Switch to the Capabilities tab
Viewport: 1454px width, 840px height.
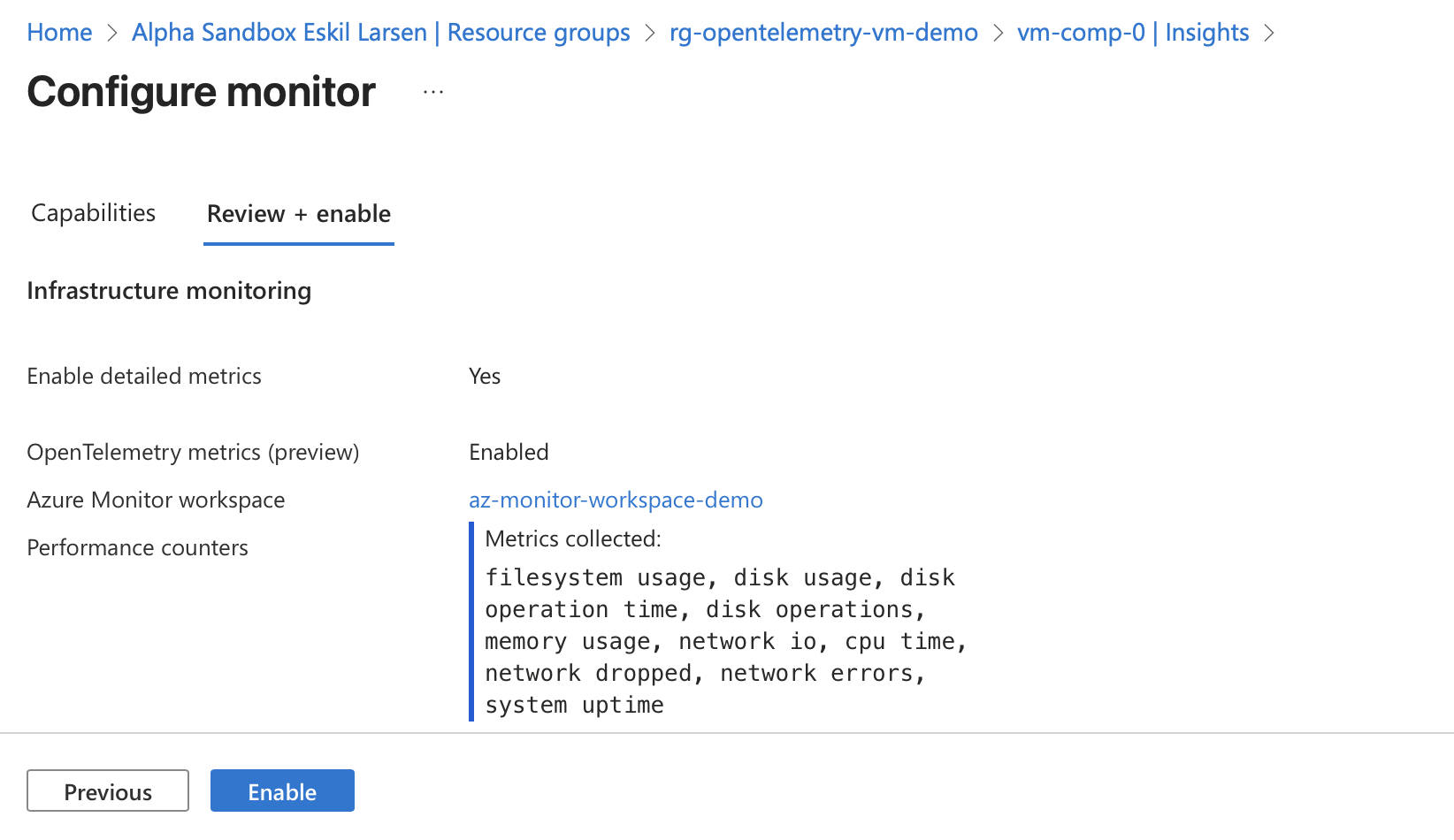(x=93, y=213)
